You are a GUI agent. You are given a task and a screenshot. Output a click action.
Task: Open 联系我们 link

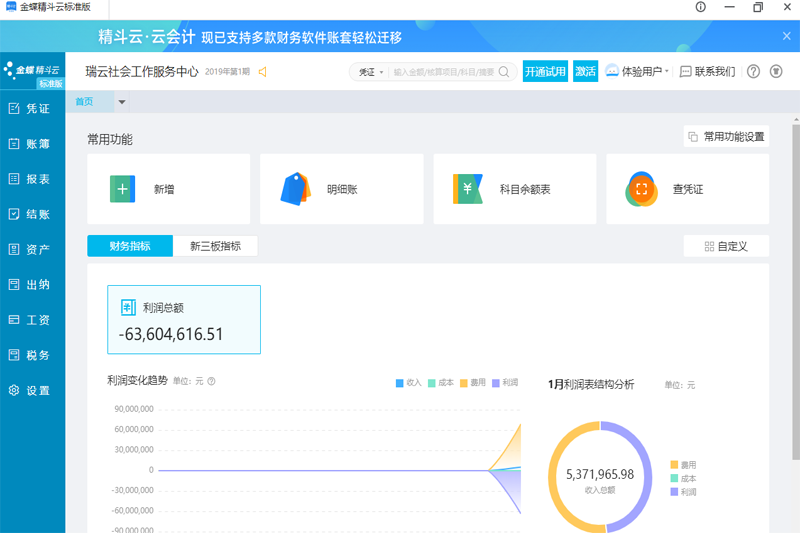click(708, 71)
